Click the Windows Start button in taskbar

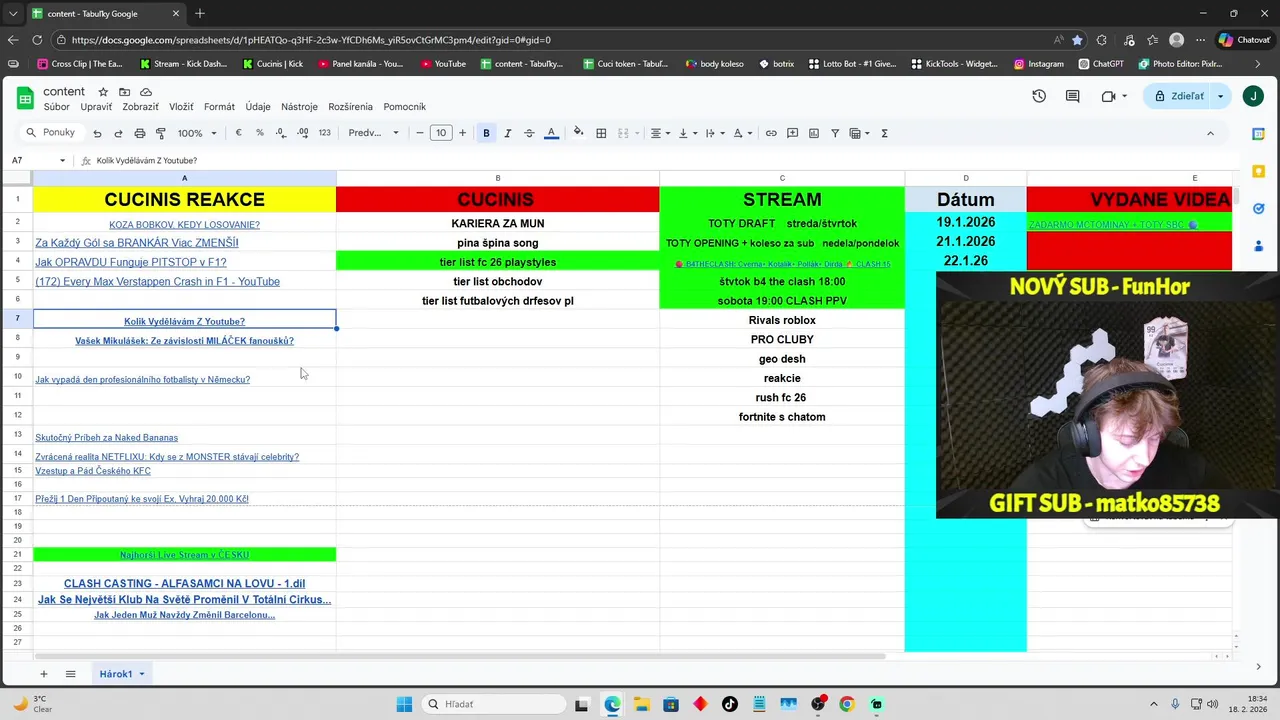(x=404, y=704)
